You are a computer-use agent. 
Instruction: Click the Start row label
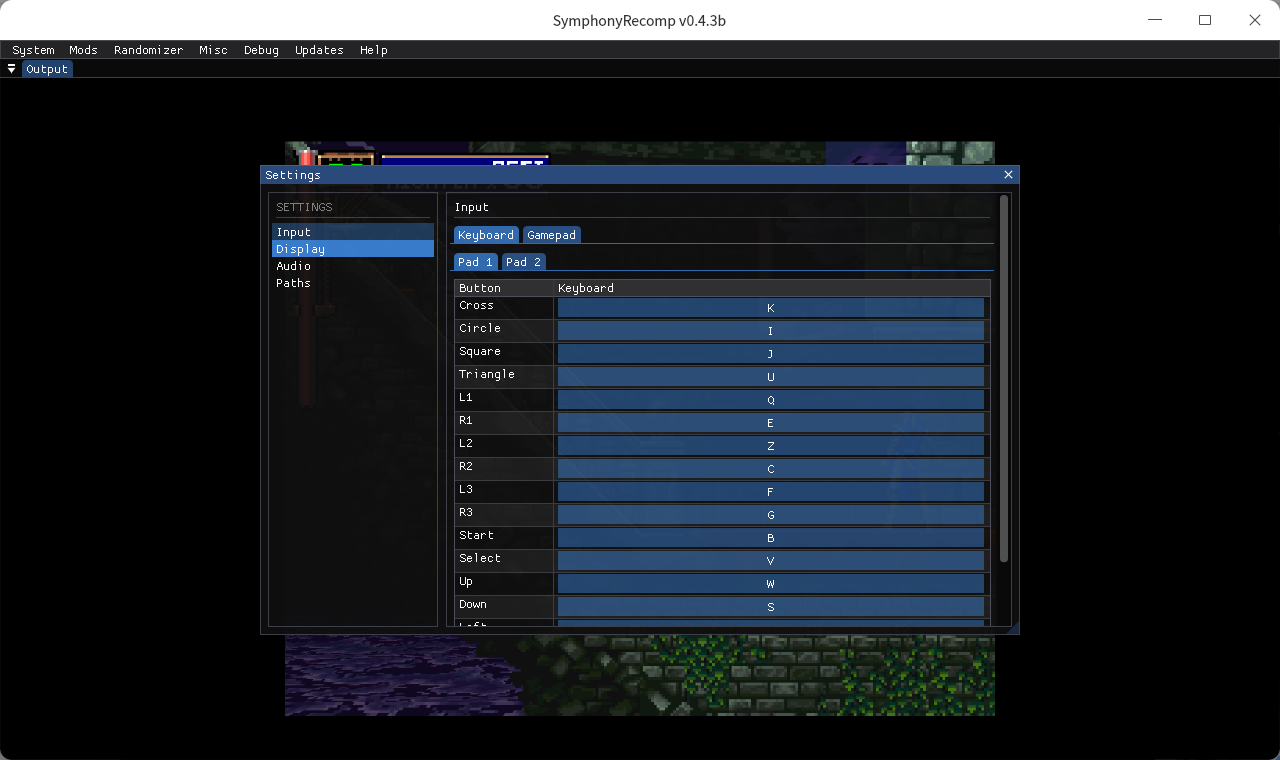point(476,535)
